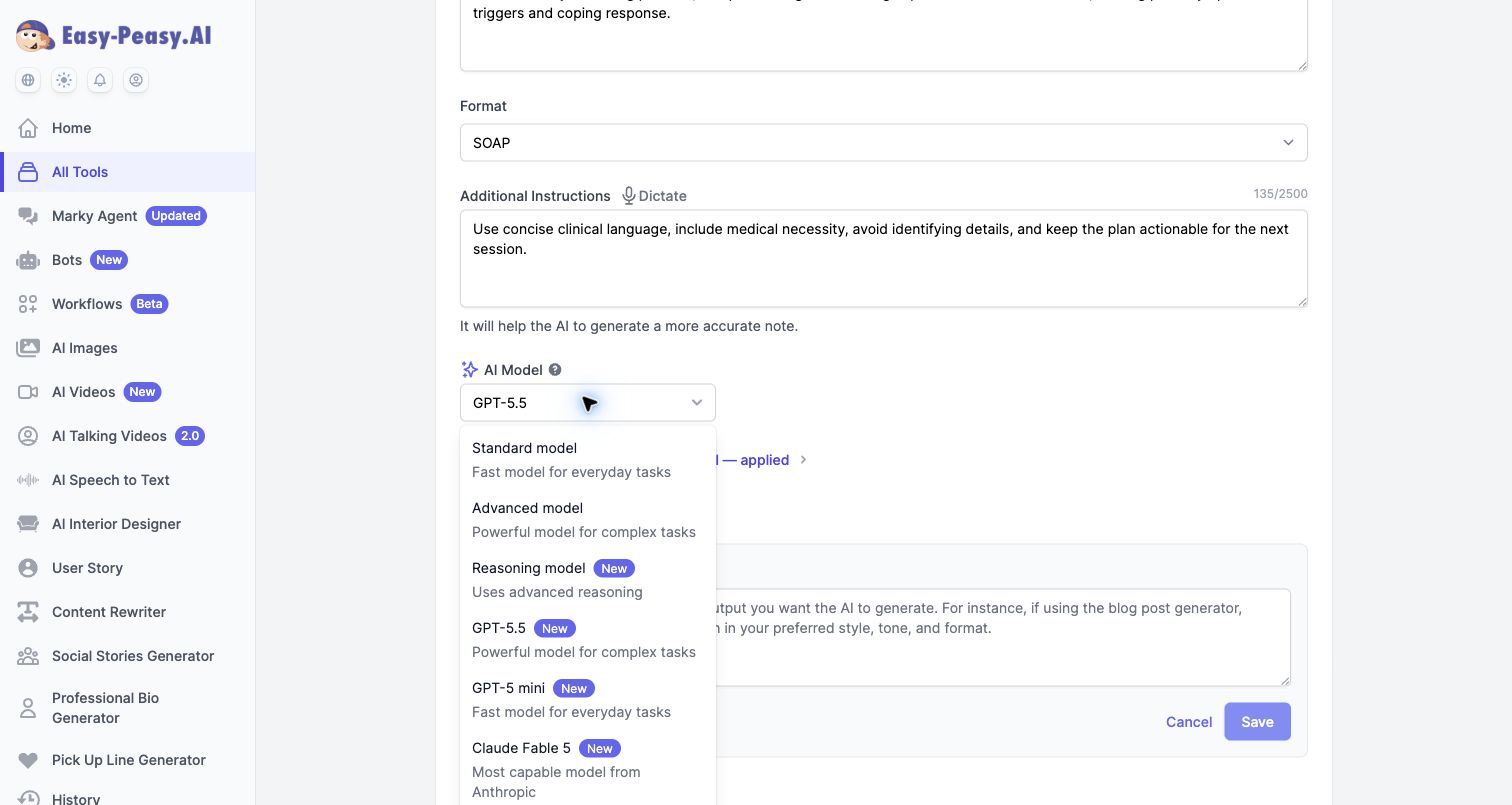Open the Format SOAP dropdown
Screen dimensions: 1512x805
883,143
